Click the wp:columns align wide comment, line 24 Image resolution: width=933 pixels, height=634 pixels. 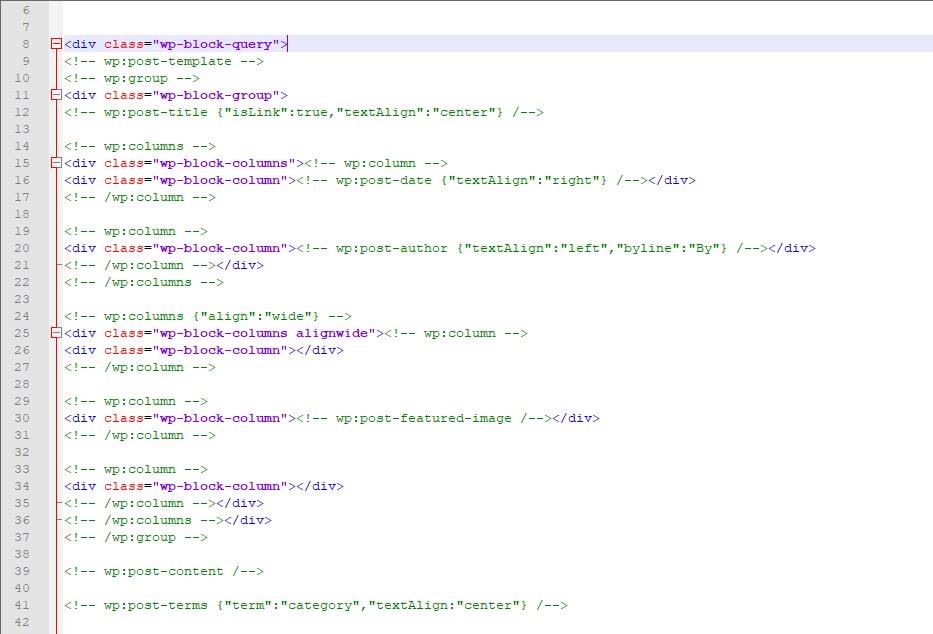point(208,316)
